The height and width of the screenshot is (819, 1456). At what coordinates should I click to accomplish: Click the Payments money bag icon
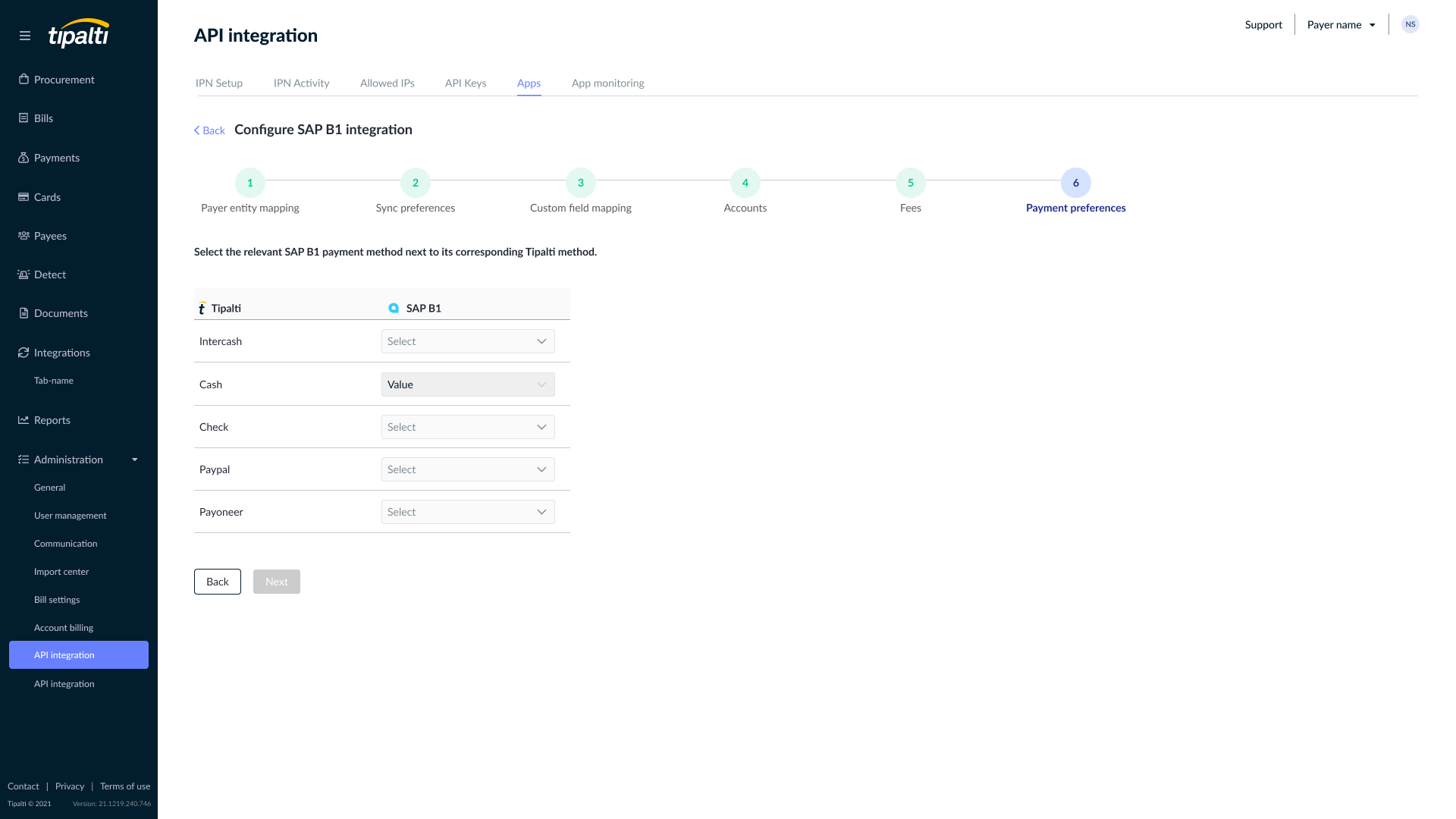[24, 158]
